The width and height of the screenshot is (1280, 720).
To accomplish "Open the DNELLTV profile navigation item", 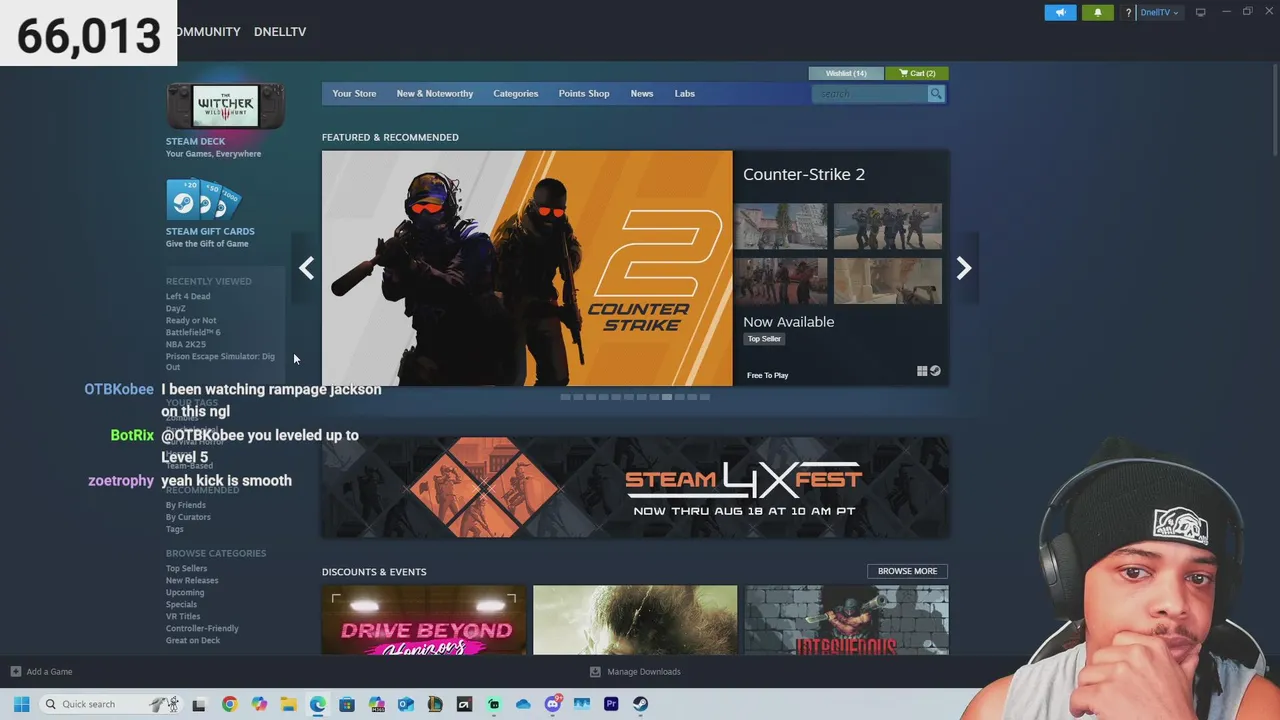I will tap(280, 32).
